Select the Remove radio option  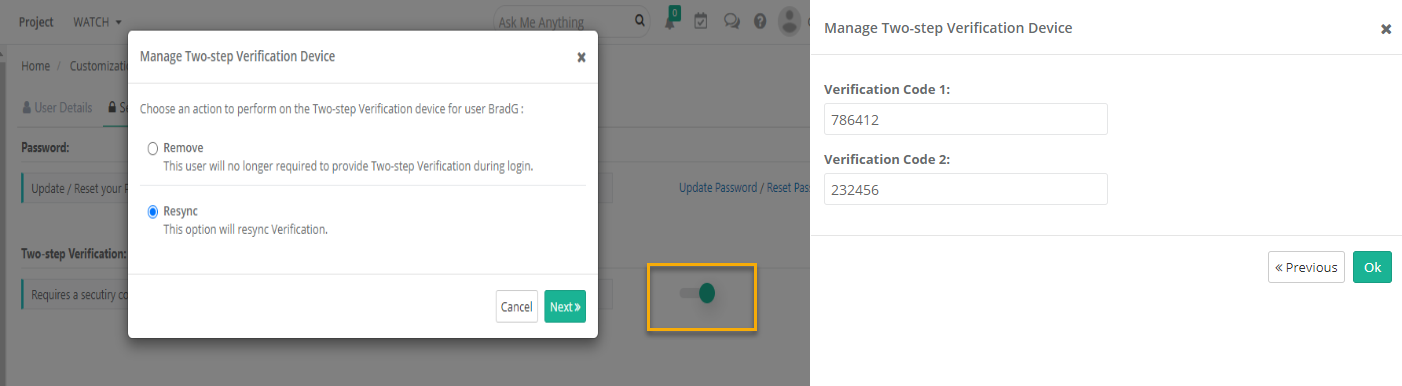tap(153, 148)
